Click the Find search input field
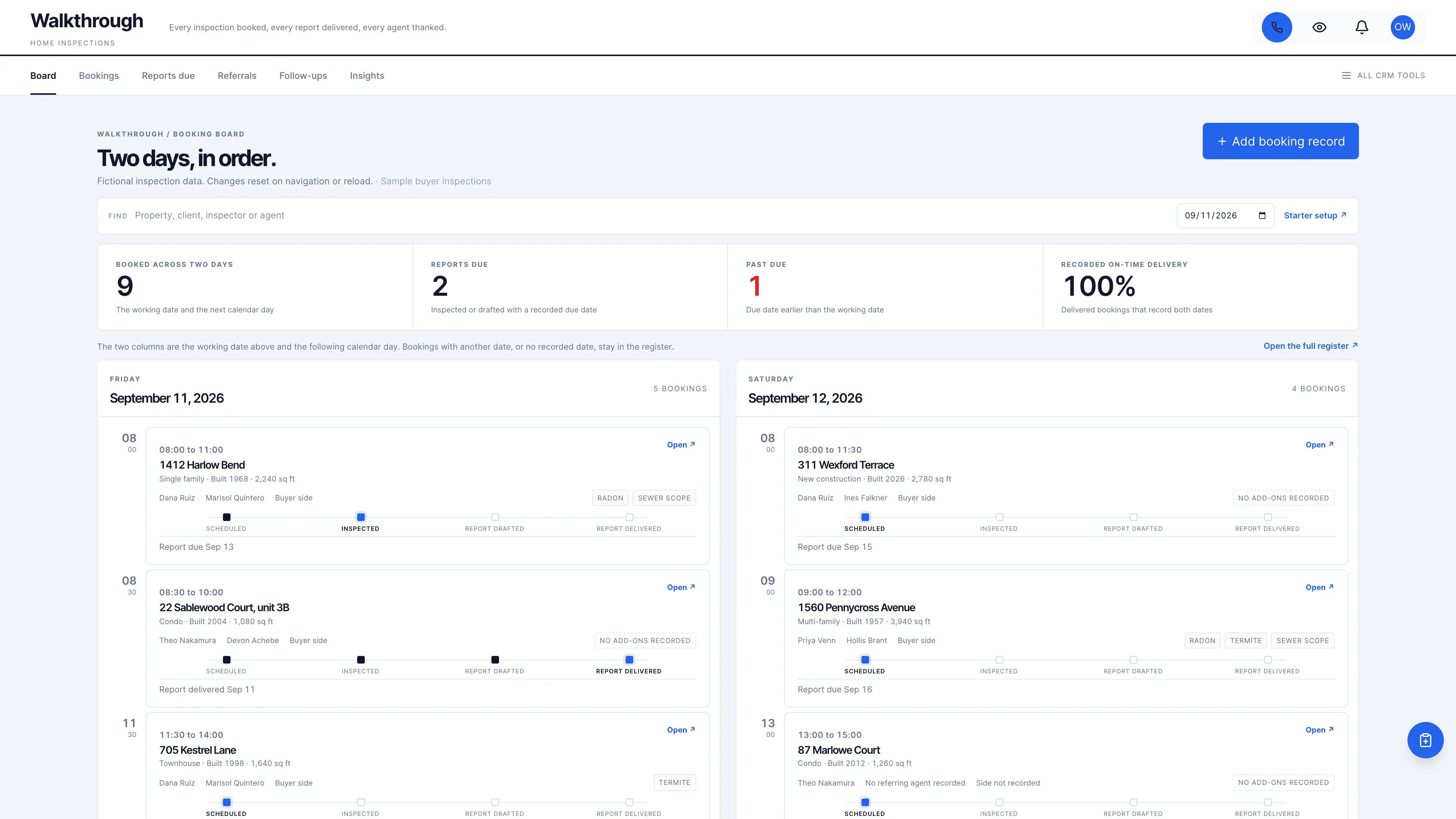Image resolution: width=1456 pixels, height=819 pixels. point(650,215)
